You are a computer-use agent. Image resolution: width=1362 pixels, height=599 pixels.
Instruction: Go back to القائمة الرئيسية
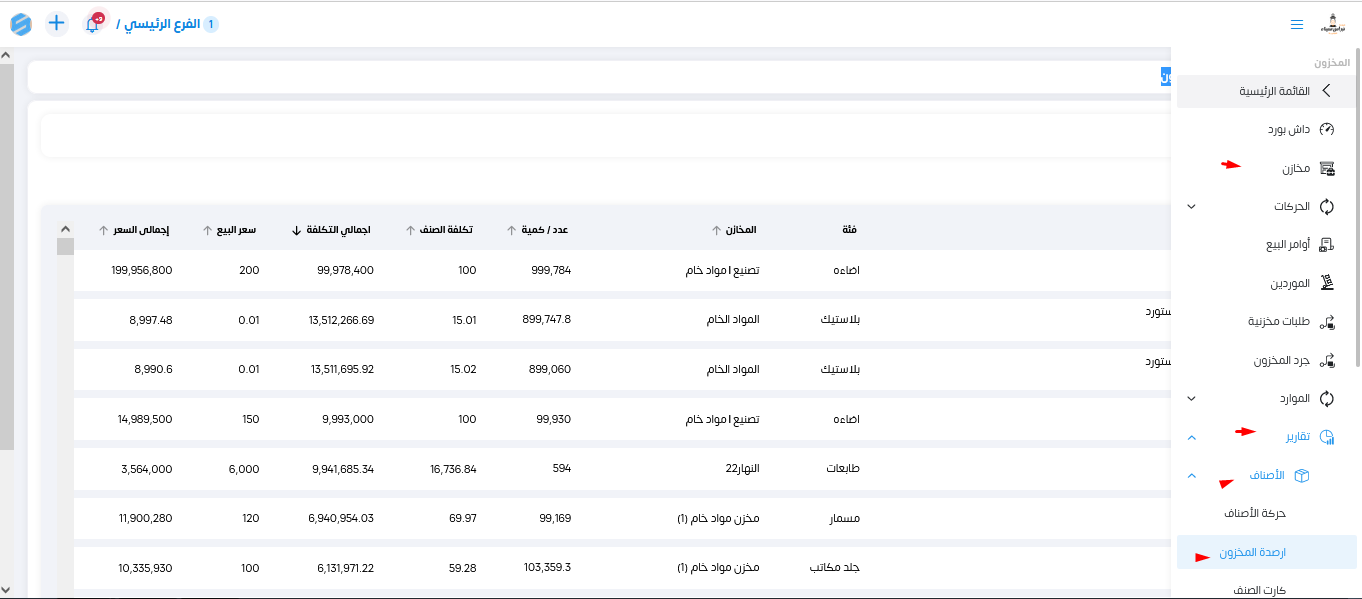(1267, 91)
